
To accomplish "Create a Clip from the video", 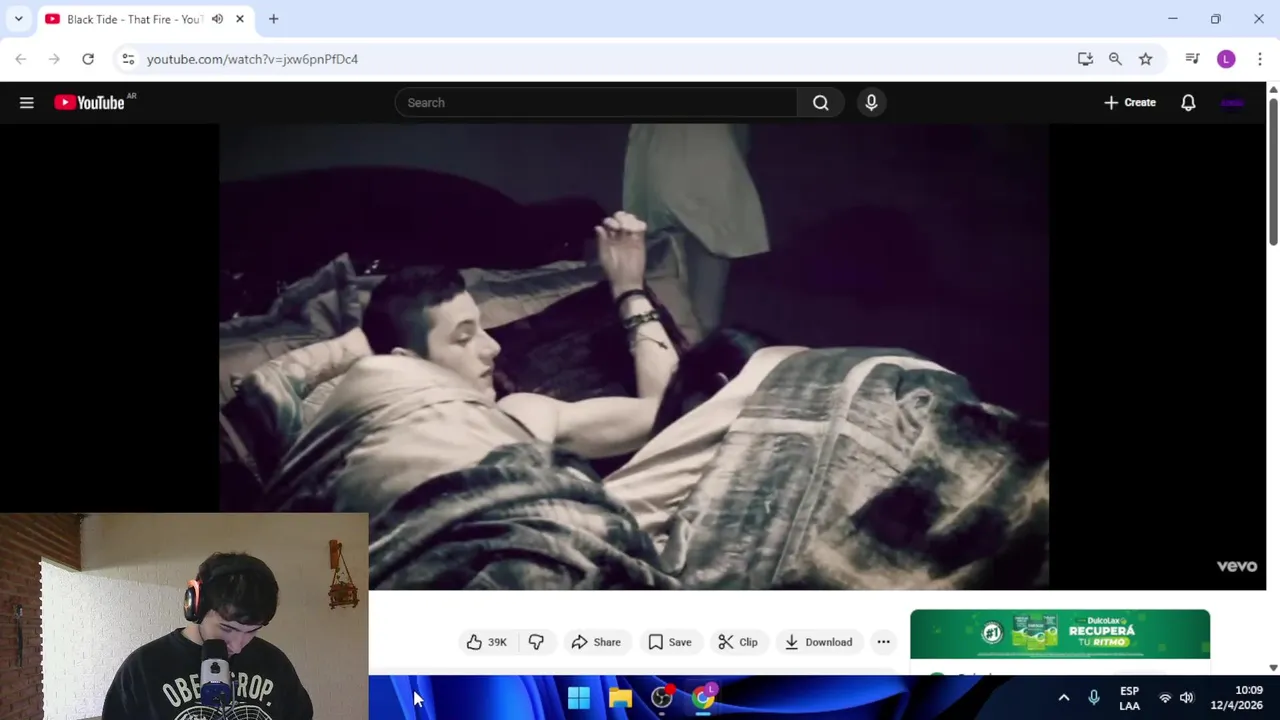I will click(x=738, y=642).
